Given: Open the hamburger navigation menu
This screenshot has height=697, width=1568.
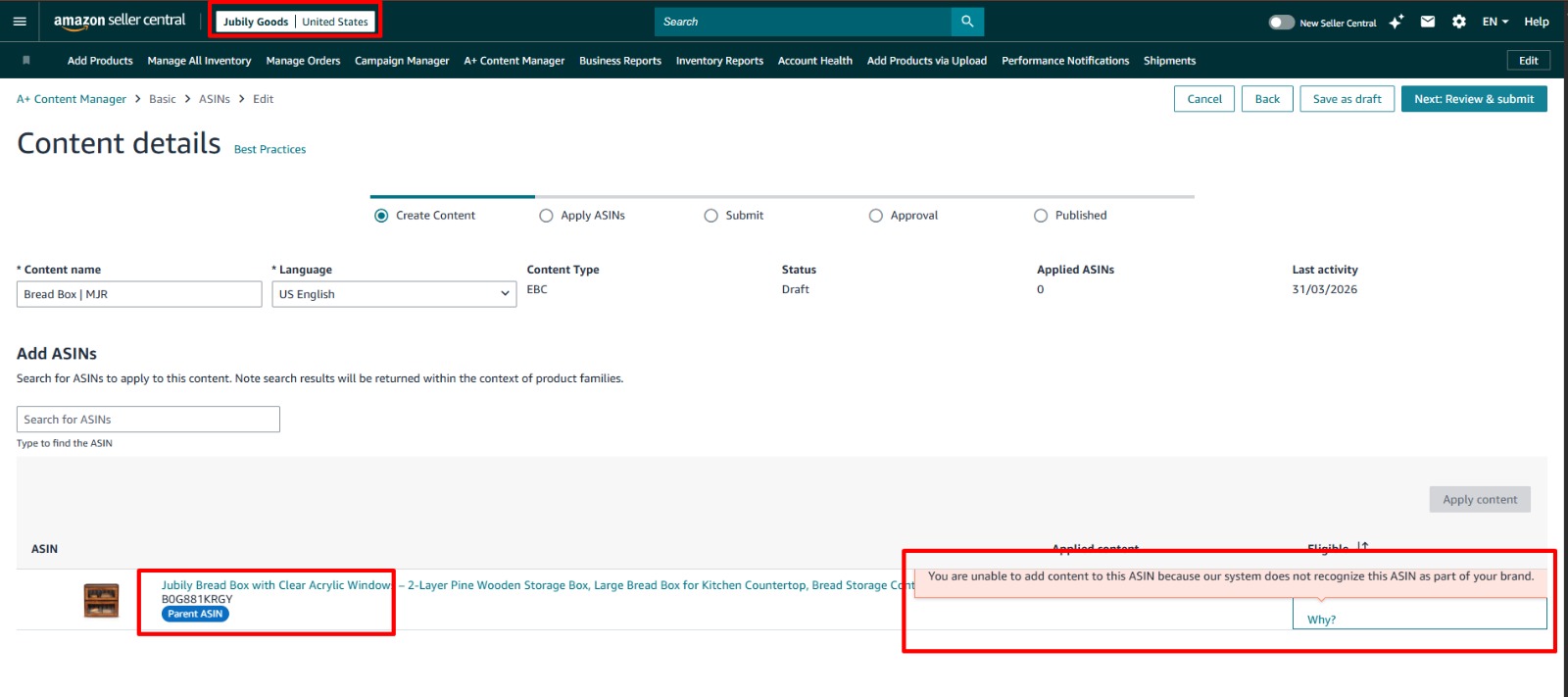Looking at the screenshot, I should point(20,21).
